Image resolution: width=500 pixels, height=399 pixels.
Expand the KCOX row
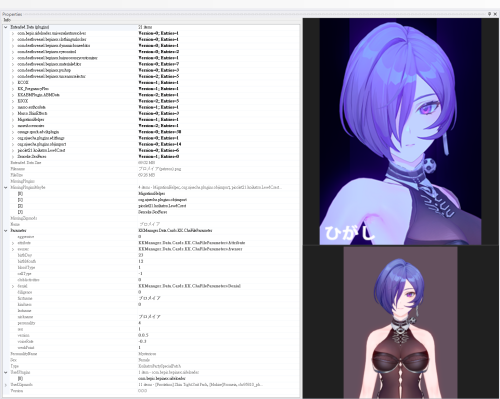click(13, 83)
